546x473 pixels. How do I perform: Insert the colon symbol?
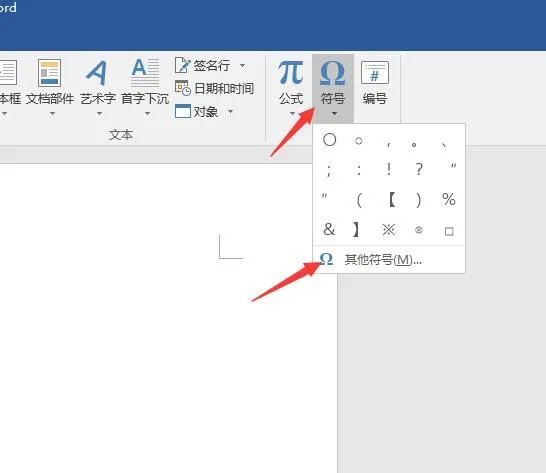pyautogui.click(x=359, y=170)
